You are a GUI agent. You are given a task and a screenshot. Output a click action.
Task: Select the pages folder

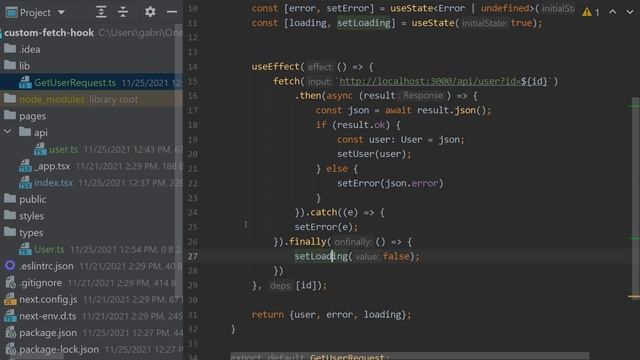tap(32, 116)
